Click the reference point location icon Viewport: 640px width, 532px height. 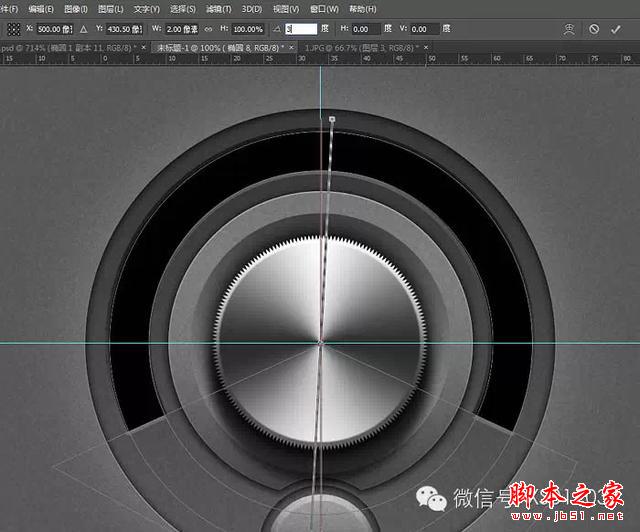coord(13,29)
